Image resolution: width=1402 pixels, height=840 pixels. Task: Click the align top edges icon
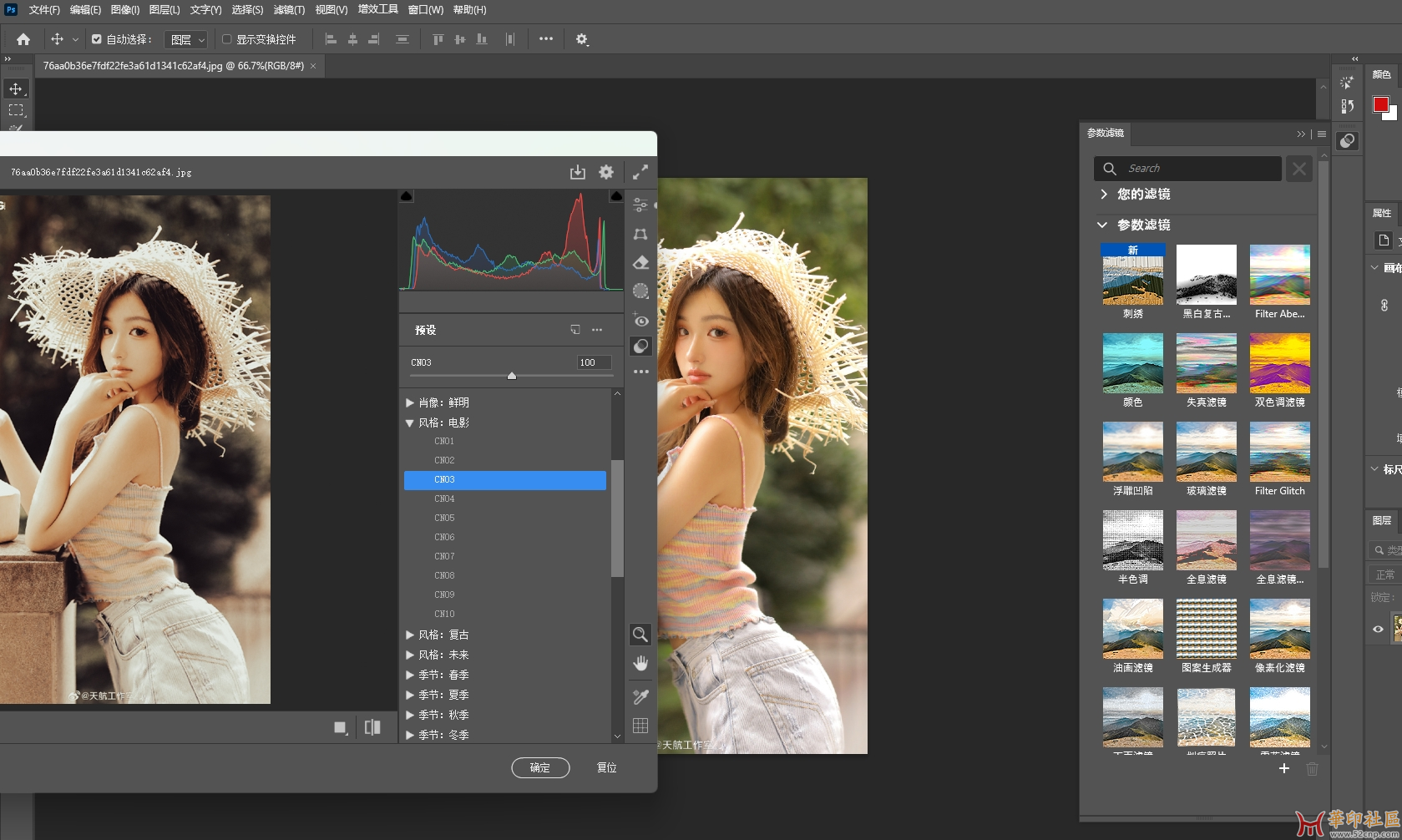[438, 39]
